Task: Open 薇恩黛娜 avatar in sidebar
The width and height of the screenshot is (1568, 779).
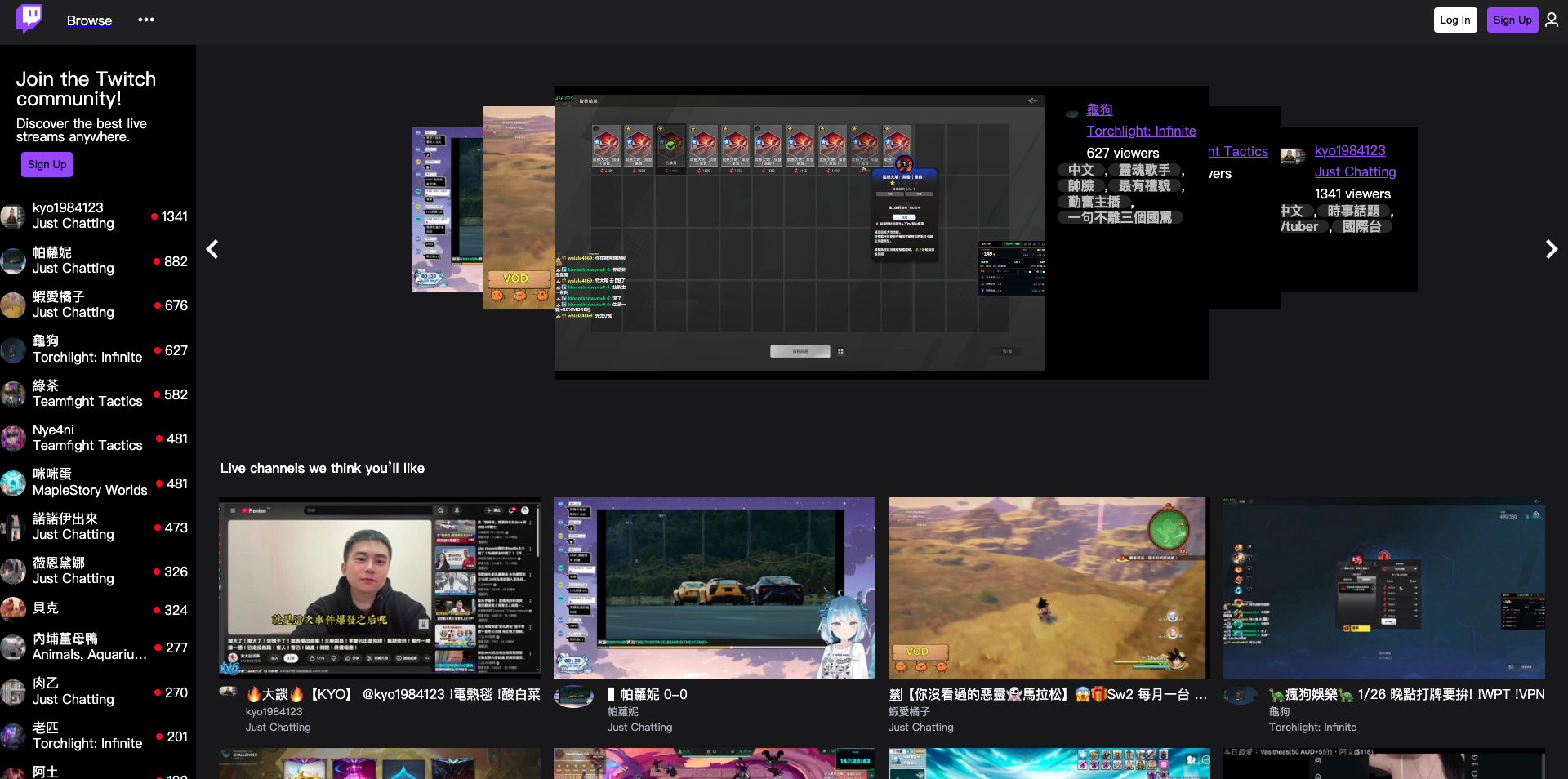Action: (13, 571)
